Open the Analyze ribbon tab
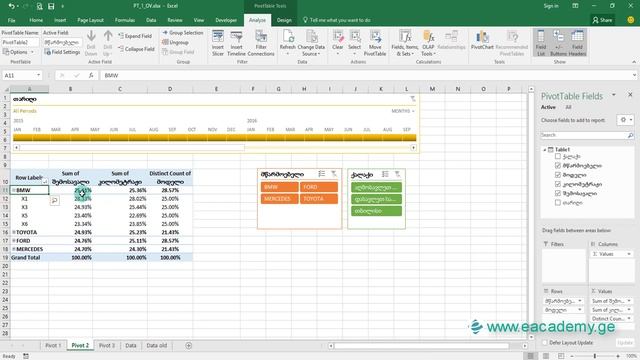The image size is (640, 360). [257, 20]
